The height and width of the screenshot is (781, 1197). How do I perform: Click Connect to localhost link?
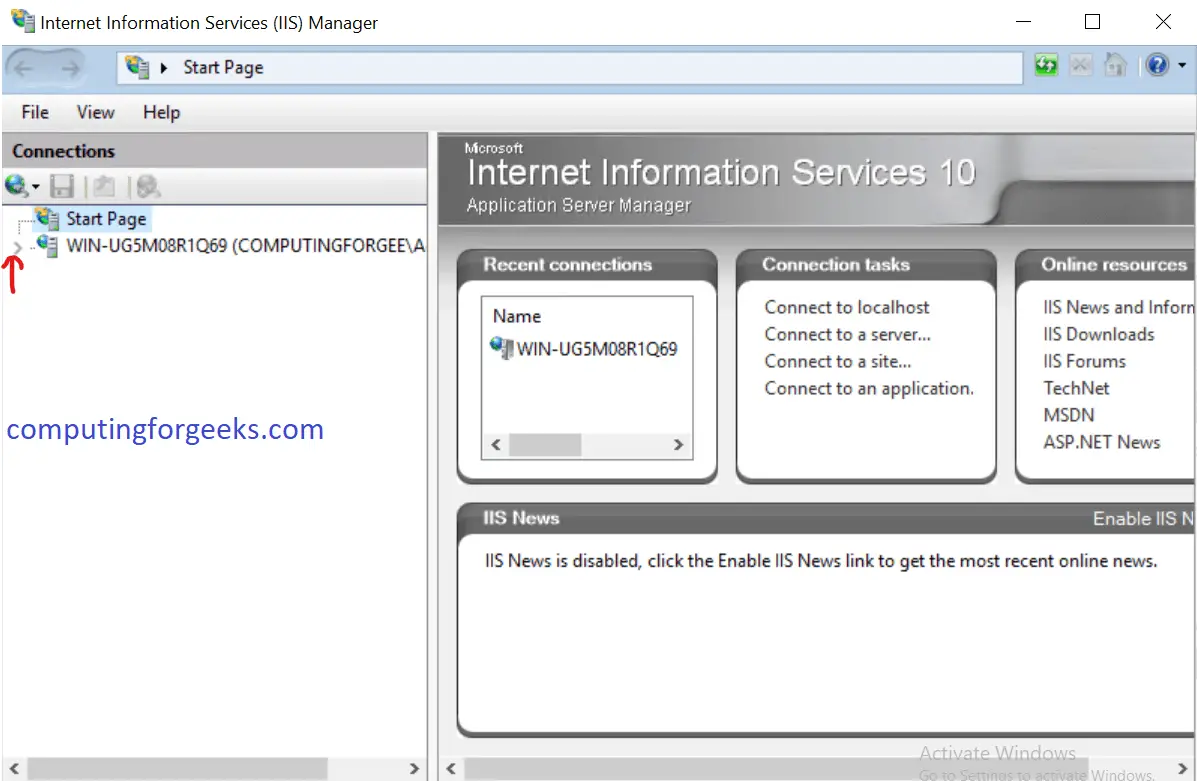pyautogui.click(x=847, y=308)
